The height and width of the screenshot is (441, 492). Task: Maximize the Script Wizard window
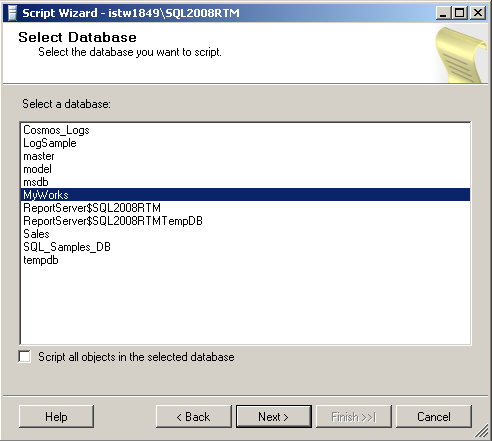point(460,13)
